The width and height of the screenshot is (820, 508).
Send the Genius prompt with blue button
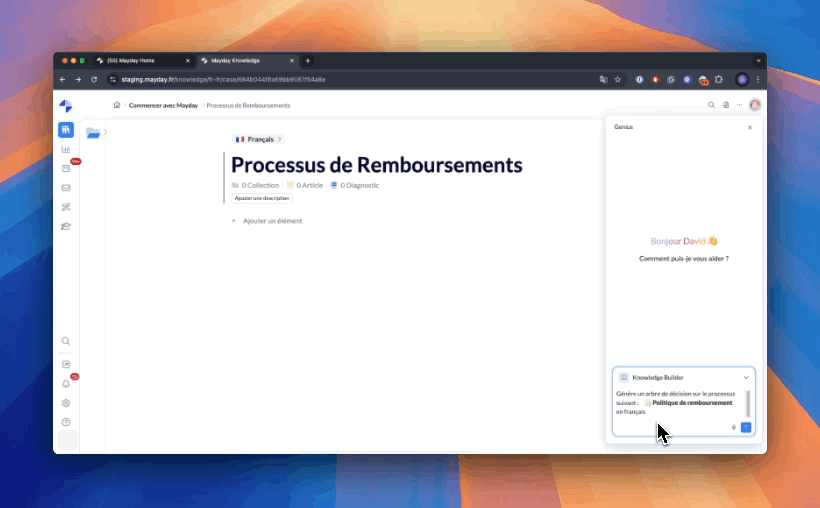(745, 427)
